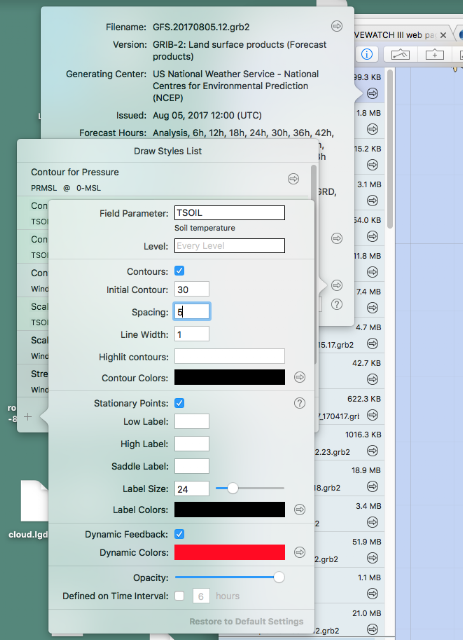Click the Highlit contours field

[x=229, y=356]
